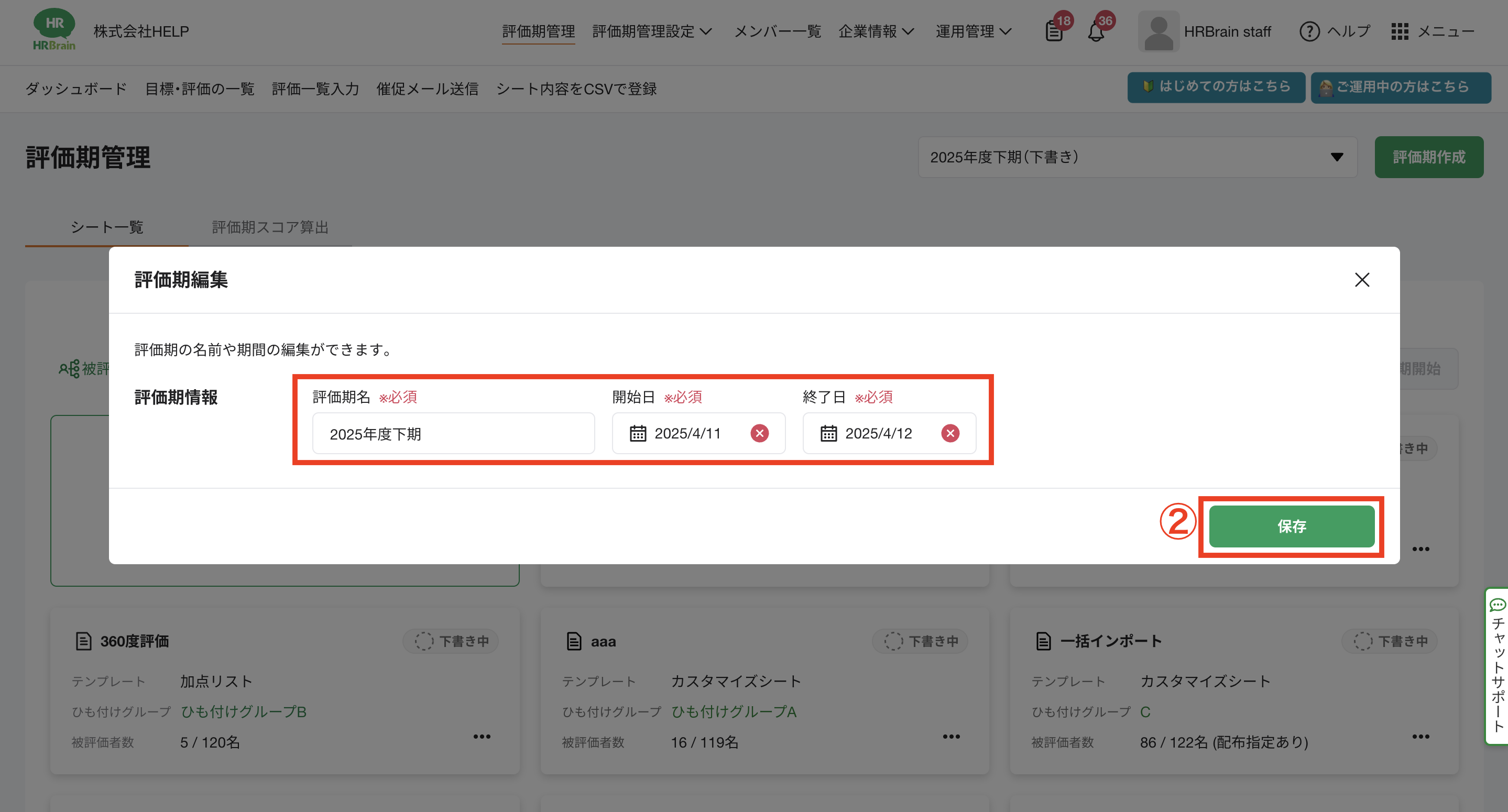Close the 評価期編集 dialog

(1362, 280)
